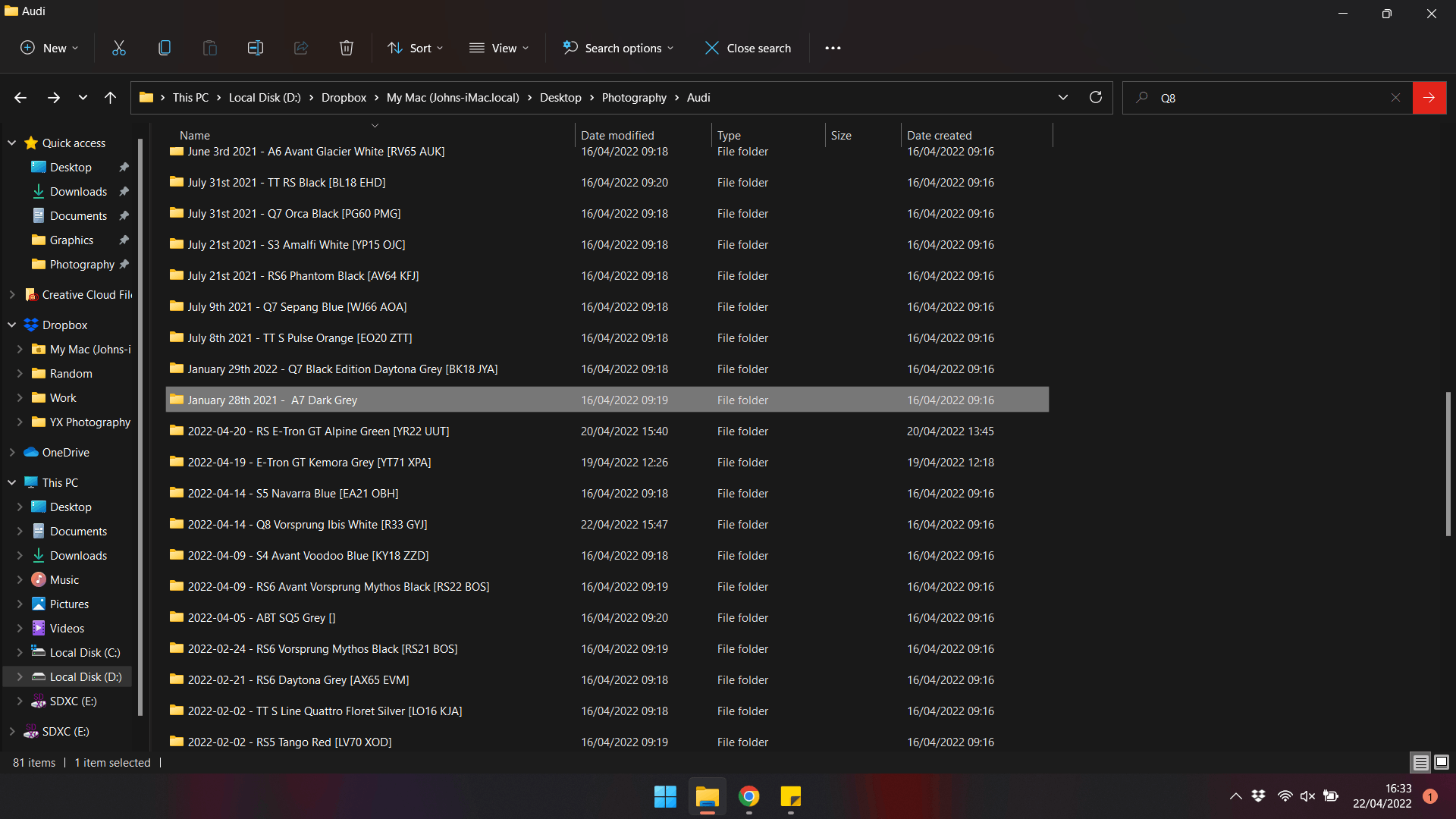Click the Cut scissors icon

point(119,48)
